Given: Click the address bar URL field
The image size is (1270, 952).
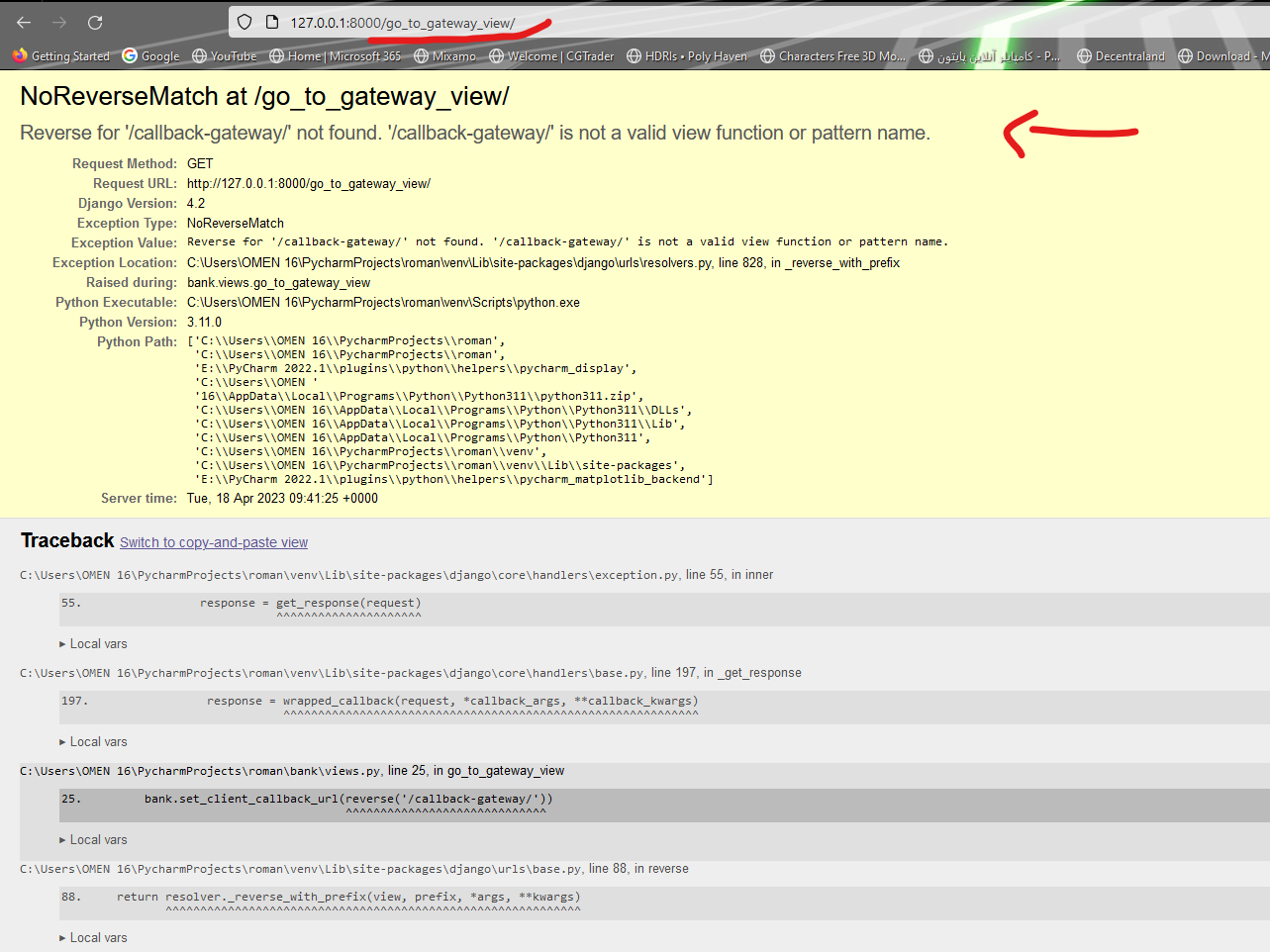Looking at the screenshot, I should tap(396, 22).
